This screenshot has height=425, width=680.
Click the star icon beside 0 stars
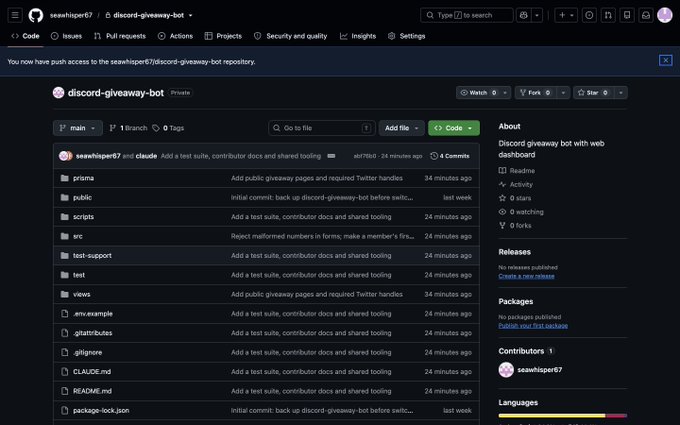(x=502, y=198)
